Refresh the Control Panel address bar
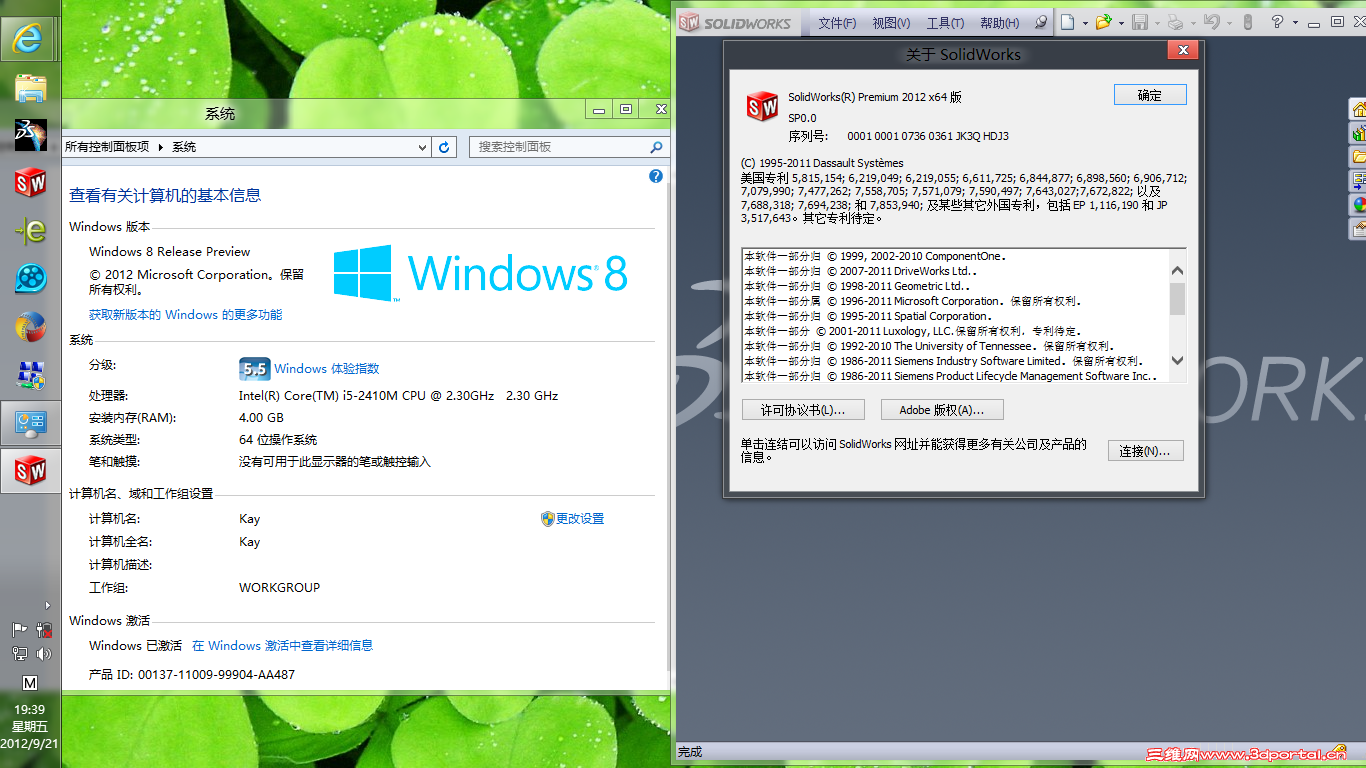1366x768 pixels. (x=445, y=147)
